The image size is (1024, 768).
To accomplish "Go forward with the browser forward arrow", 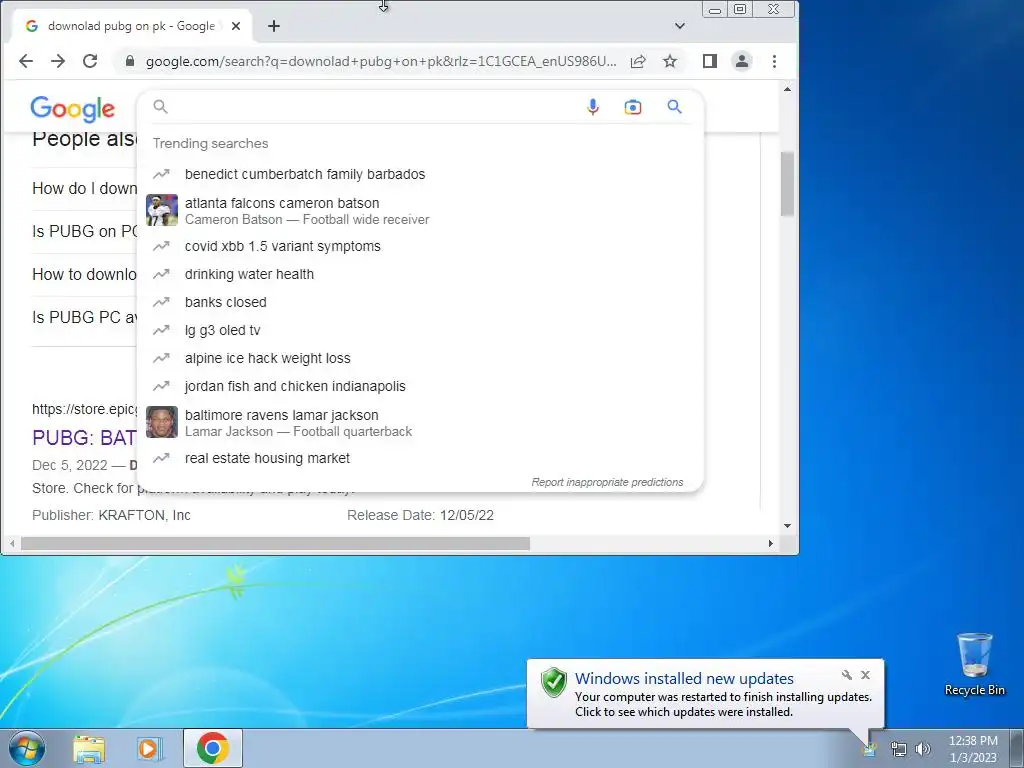I will [58, 61].
